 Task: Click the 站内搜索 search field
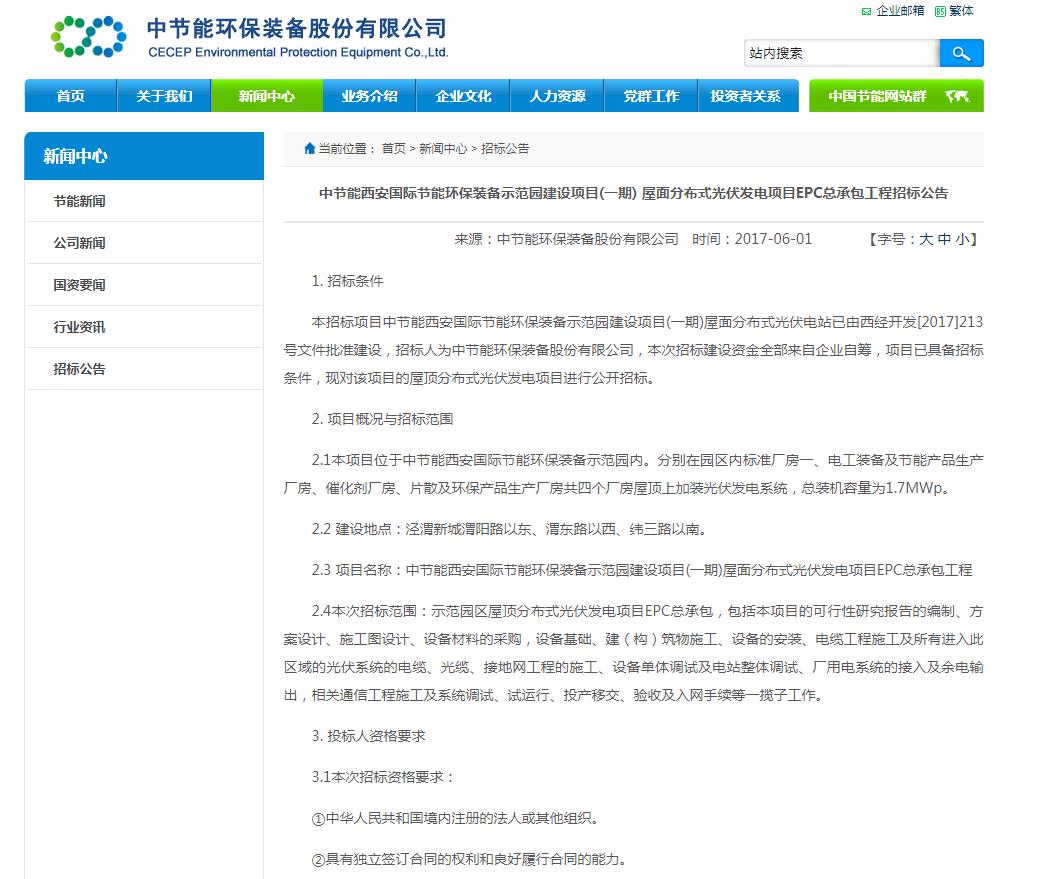pos(842,53)
